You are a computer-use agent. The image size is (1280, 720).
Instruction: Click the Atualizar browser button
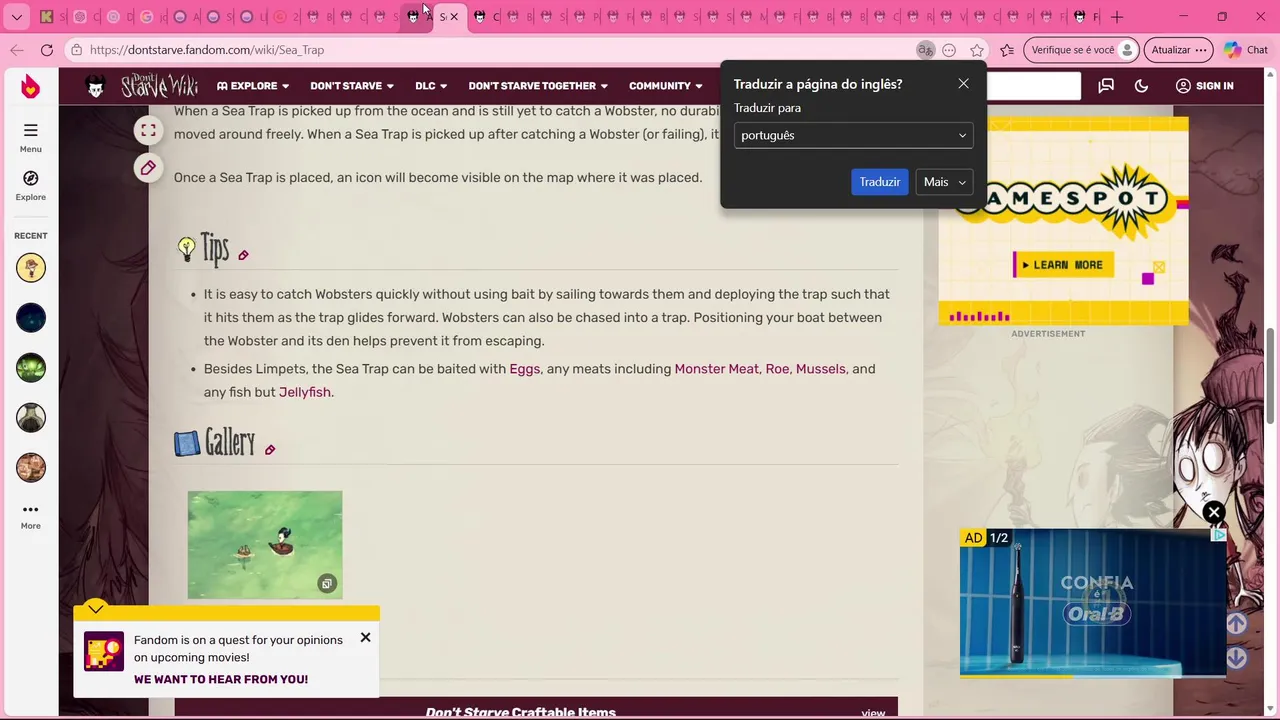coord(1178,50)
